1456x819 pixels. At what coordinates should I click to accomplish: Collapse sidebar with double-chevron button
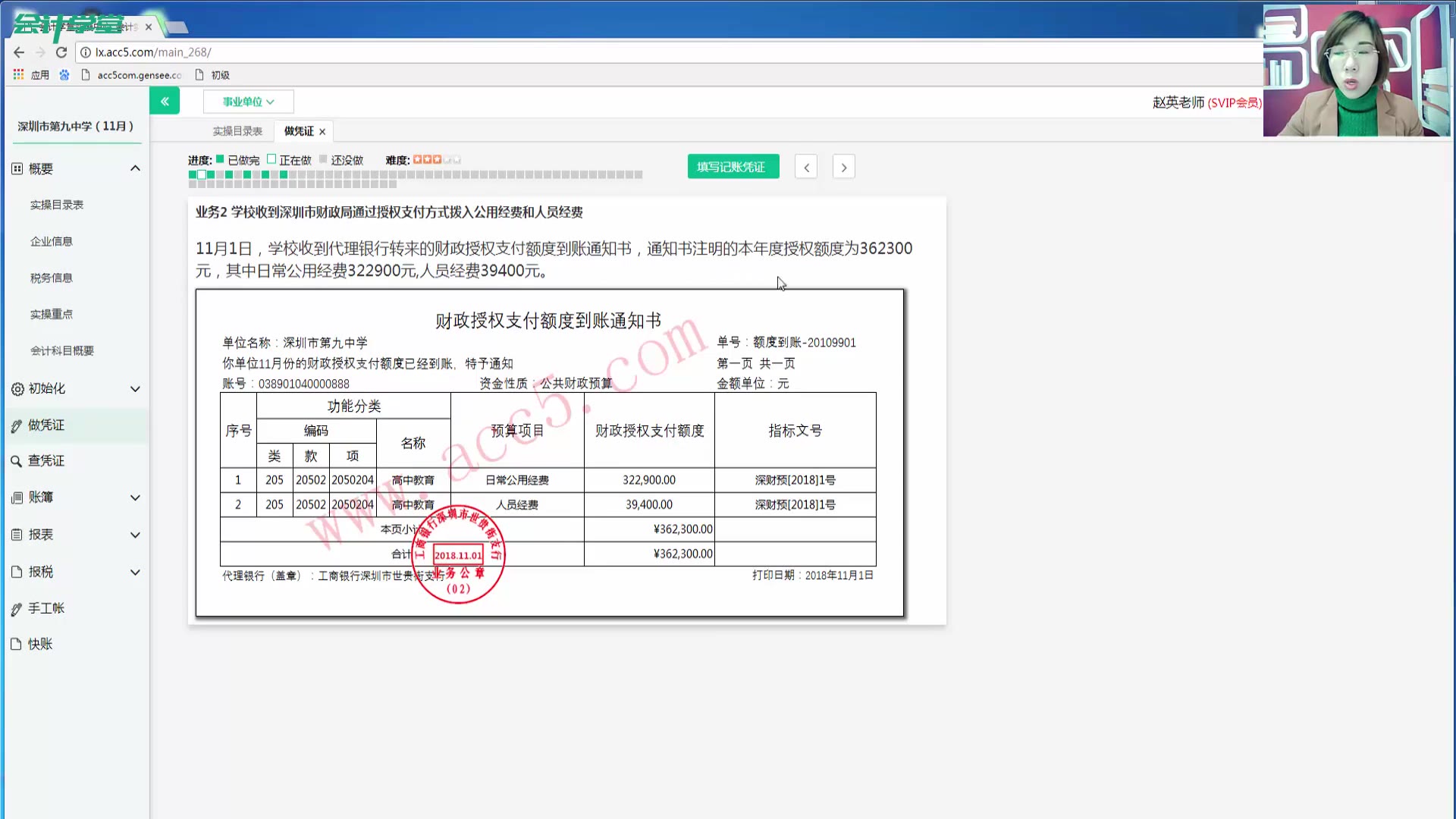pyautogui.click(x=165, y=101)
